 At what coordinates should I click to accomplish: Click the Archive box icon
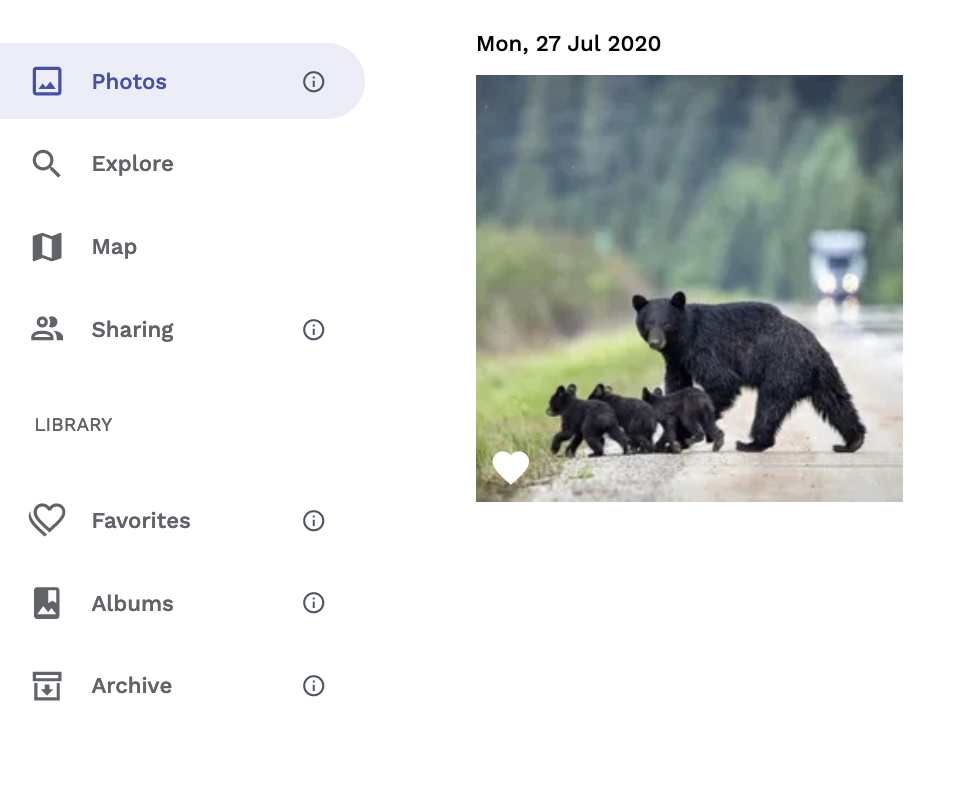point(47,686)
